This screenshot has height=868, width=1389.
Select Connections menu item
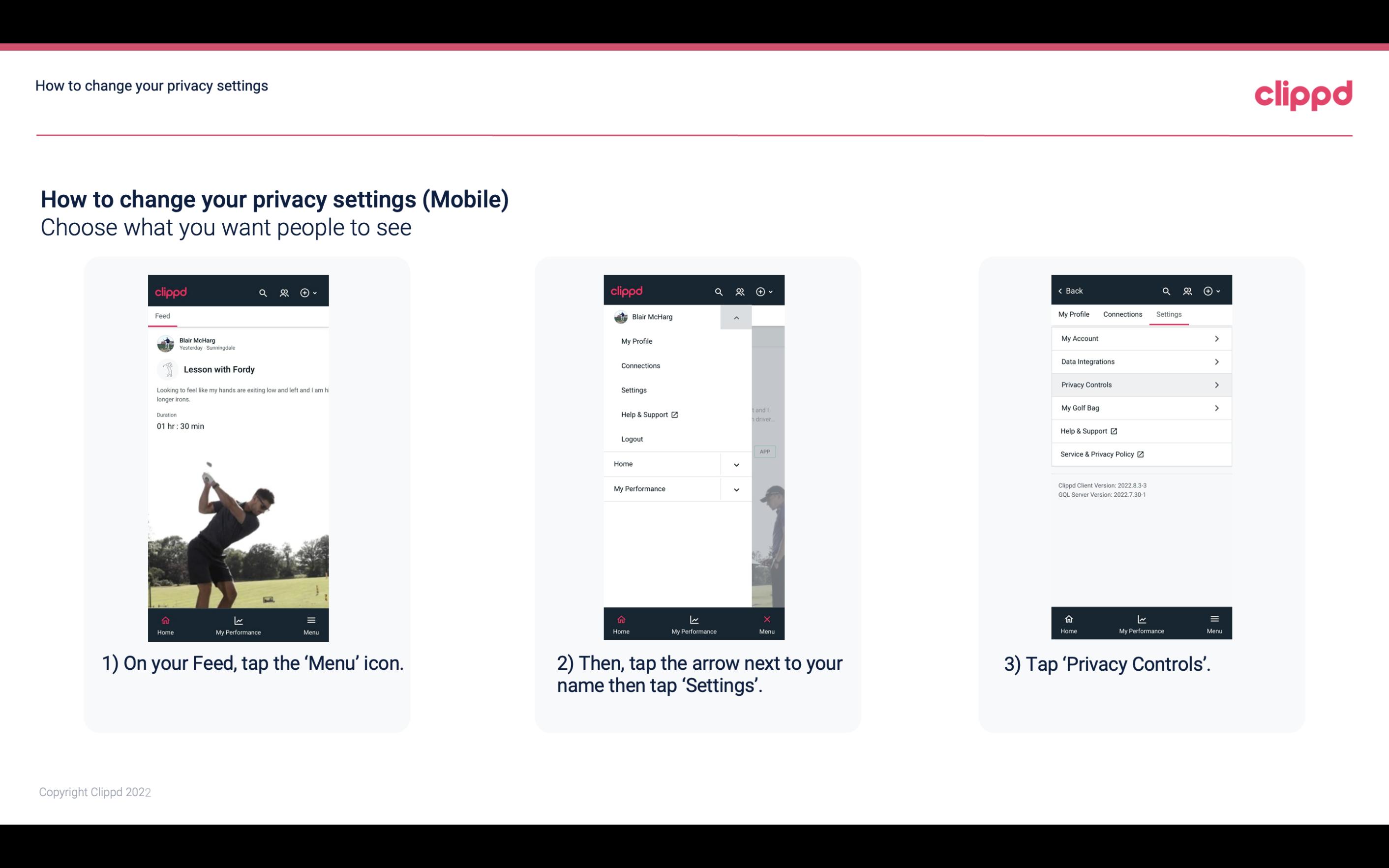click(x=640, y=365)
